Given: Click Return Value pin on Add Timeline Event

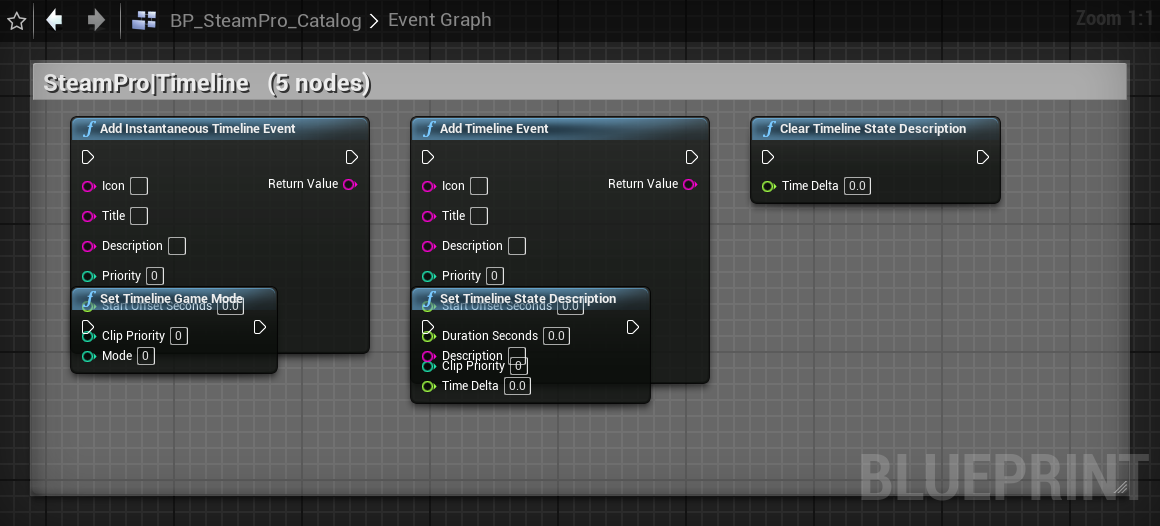Looking at the screenshot, I should tap(690, 184).
